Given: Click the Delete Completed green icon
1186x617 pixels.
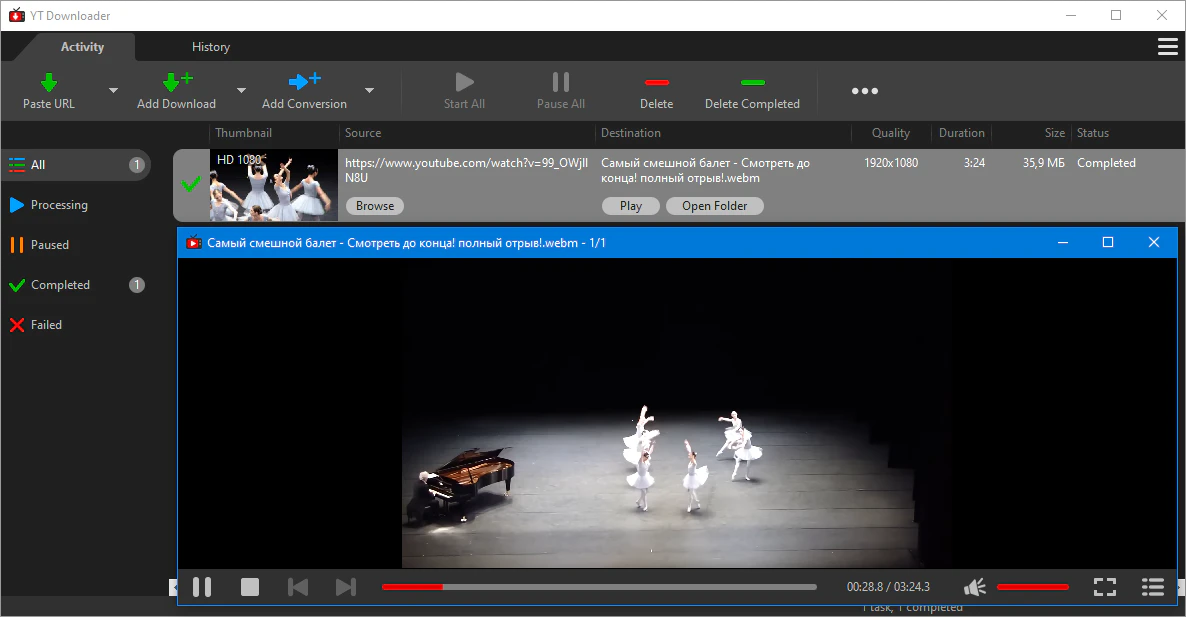Looking at the screenshot, I should click(x=752, y=82).
